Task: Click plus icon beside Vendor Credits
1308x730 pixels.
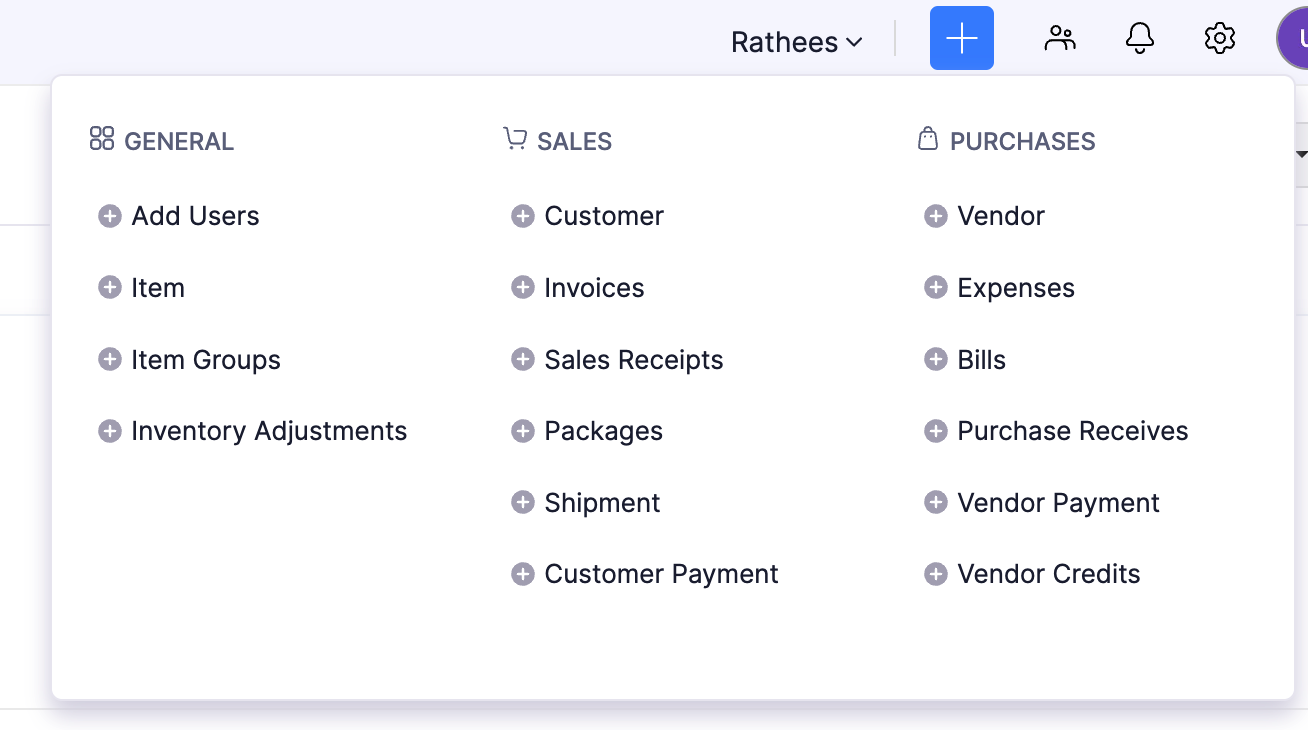Action: pos(935,574)
